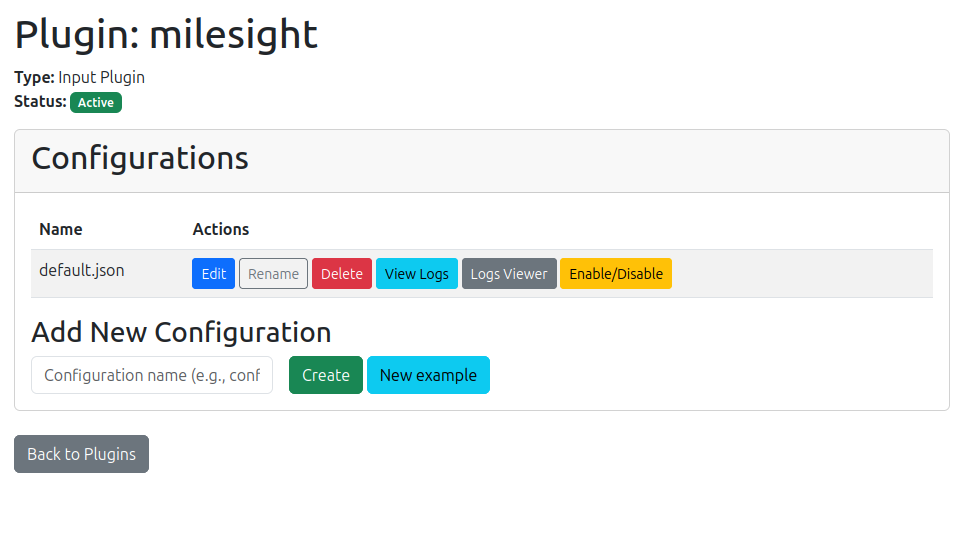The image size is (966, 547).
Task: Click the green Active status badge
Action: (x=96, y=102)
